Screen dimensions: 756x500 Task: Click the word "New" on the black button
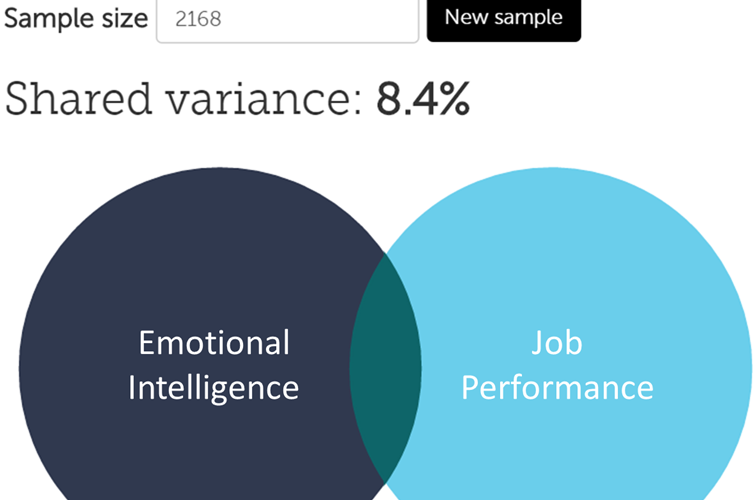tap(466, 17)
